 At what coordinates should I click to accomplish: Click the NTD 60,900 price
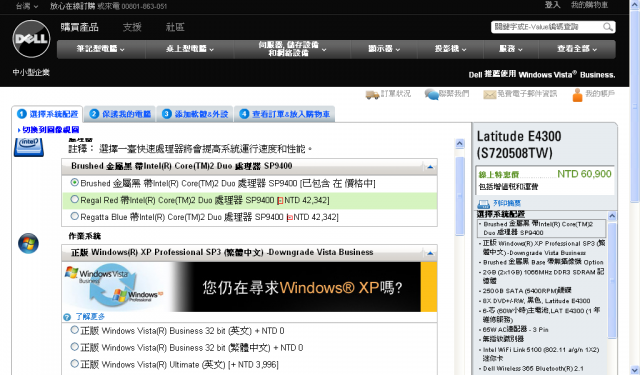click(x=584, y=174)
